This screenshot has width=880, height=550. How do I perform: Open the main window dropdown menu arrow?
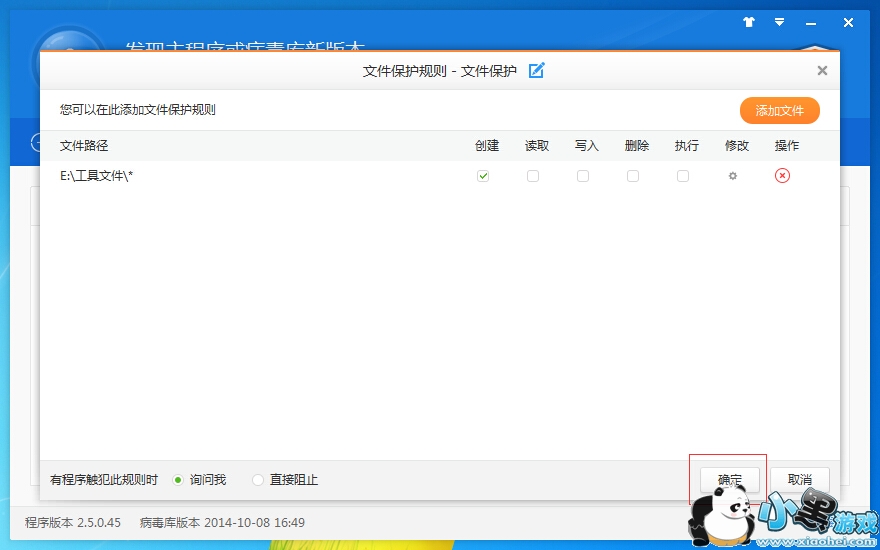point(780,22)
